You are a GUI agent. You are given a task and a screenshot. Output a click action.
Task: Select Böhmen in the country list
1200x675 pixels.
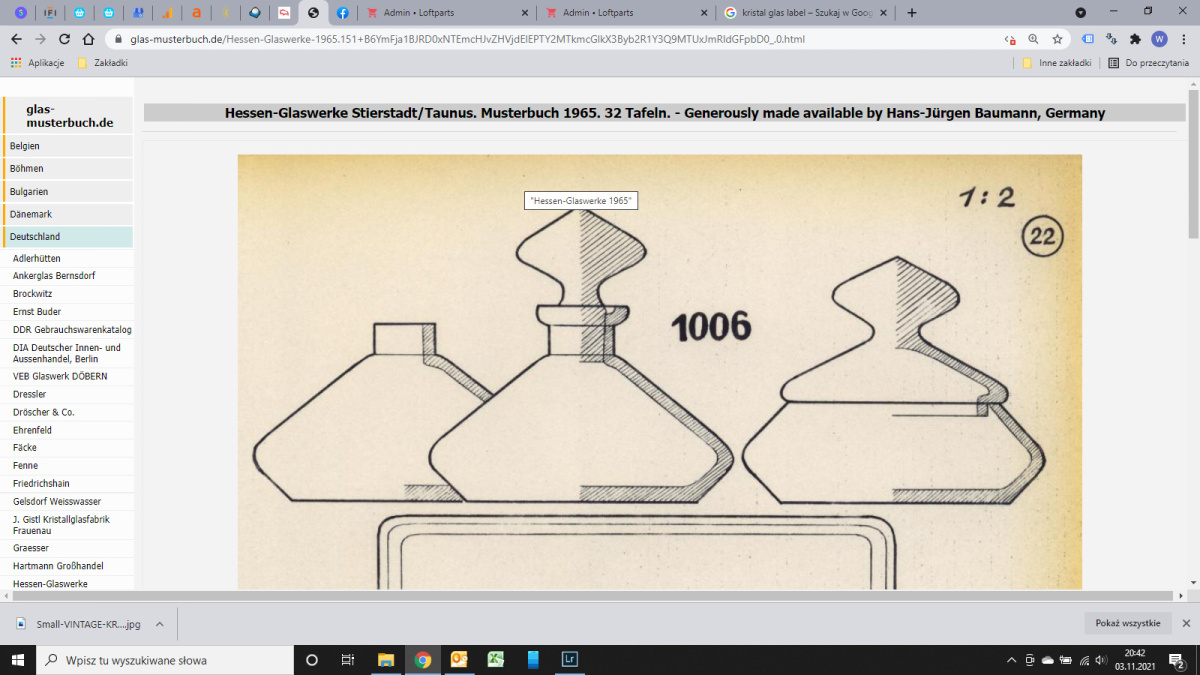pyautogui.click(x=27, y=169)
